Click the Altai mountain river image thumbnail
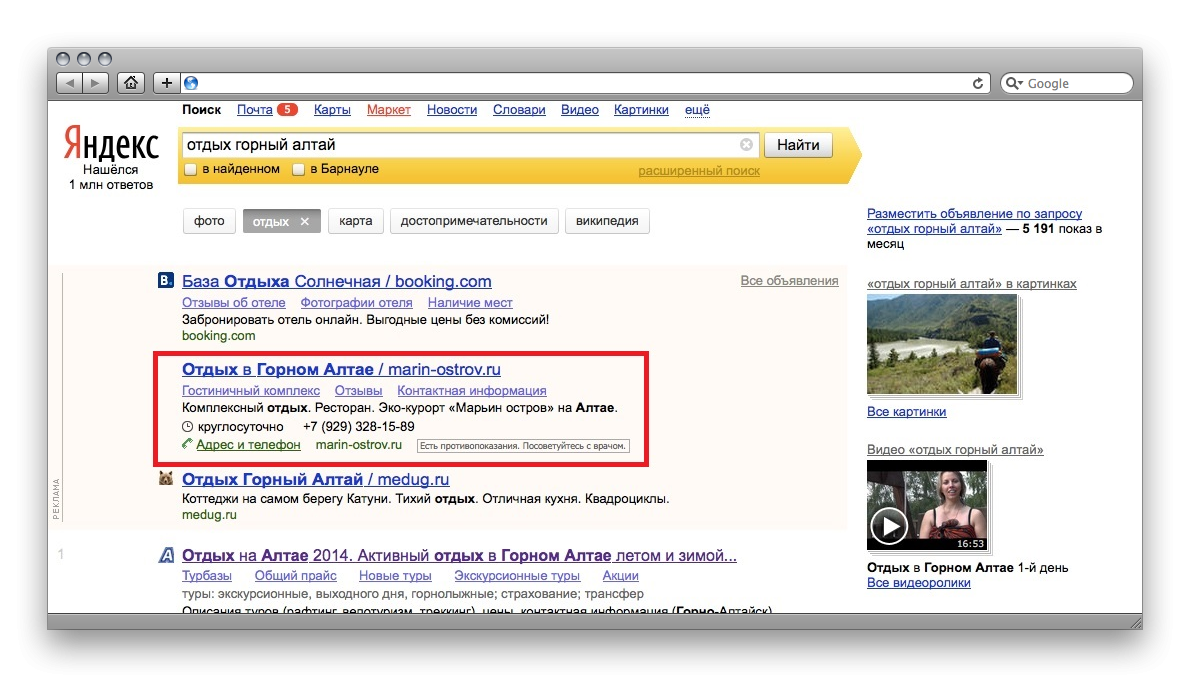The image size is (1190, 677). (942, 344)
